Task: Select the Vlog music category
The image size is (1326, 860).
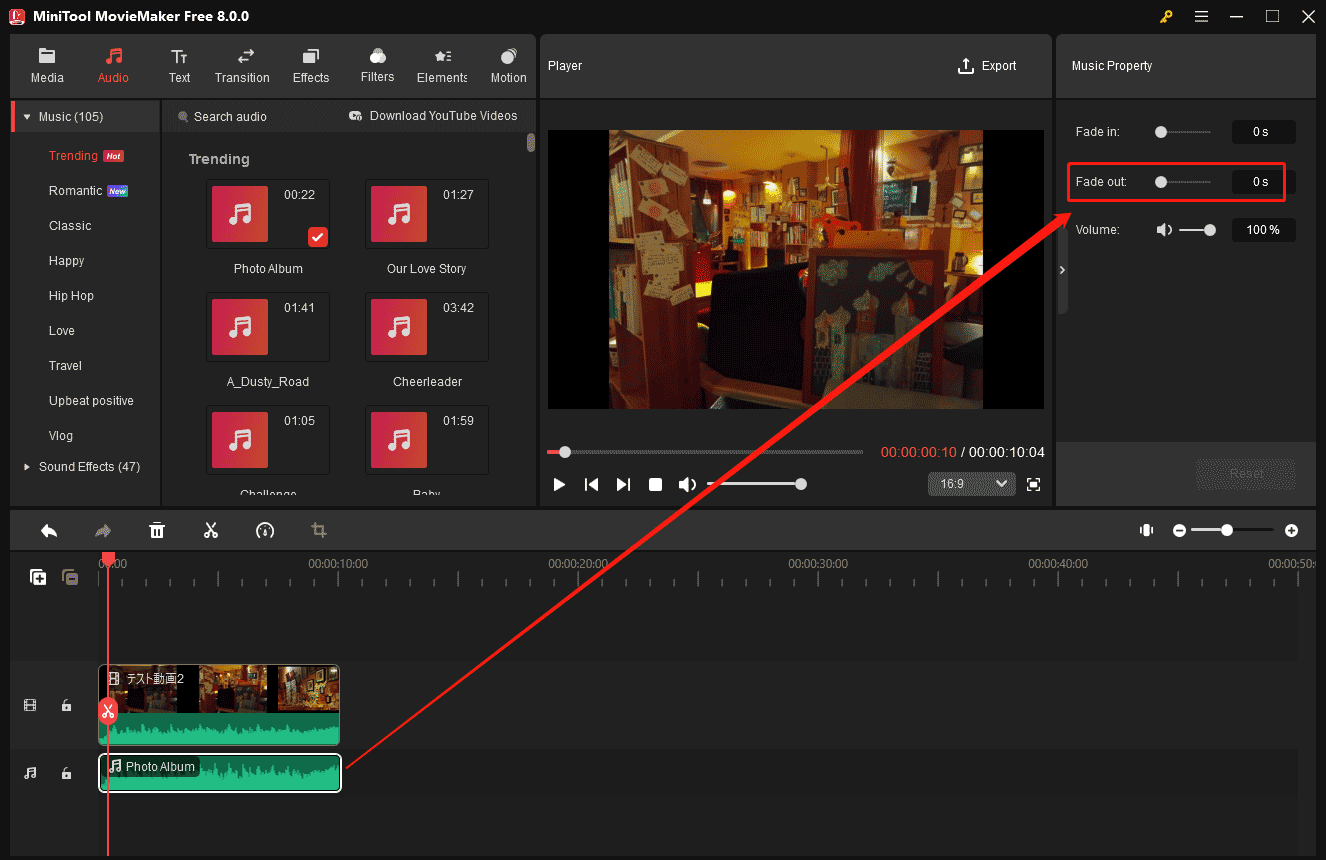Action: click(61, 436)
